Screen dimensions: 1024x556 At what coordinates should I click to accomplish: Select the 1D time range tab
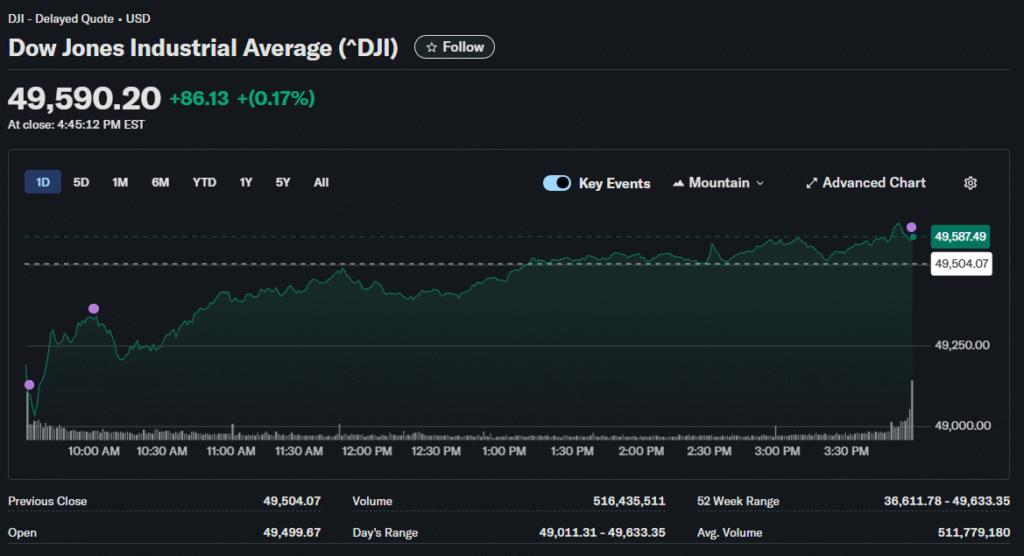tap(43, 182)
